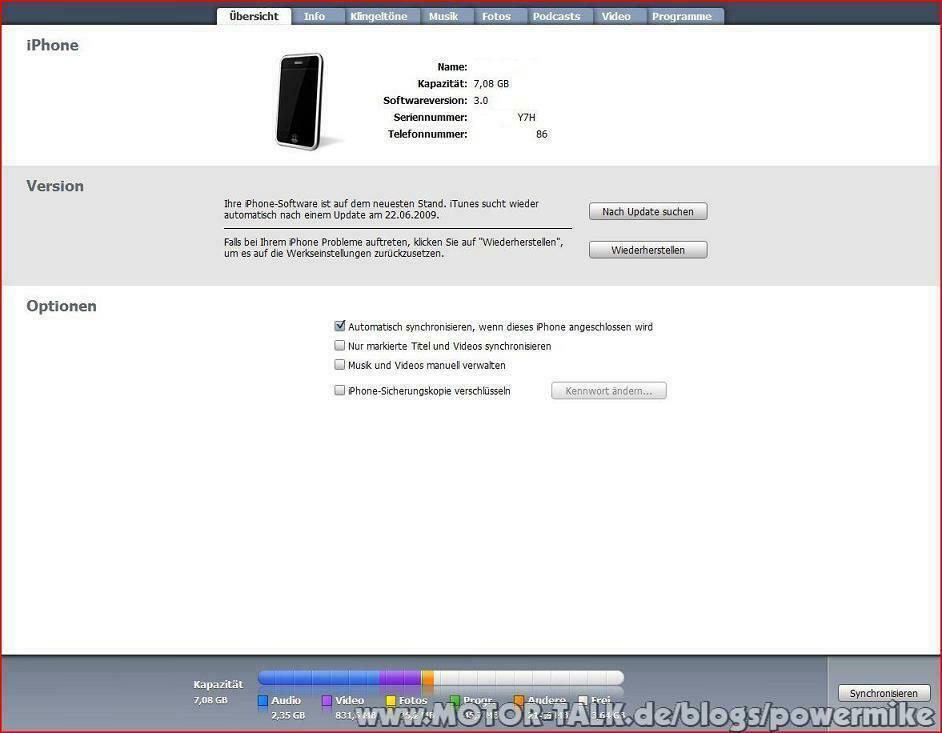The height and width of the screenshot is (733, 942).
Task: Click the Optionen section heading
Action: [61, 306]
